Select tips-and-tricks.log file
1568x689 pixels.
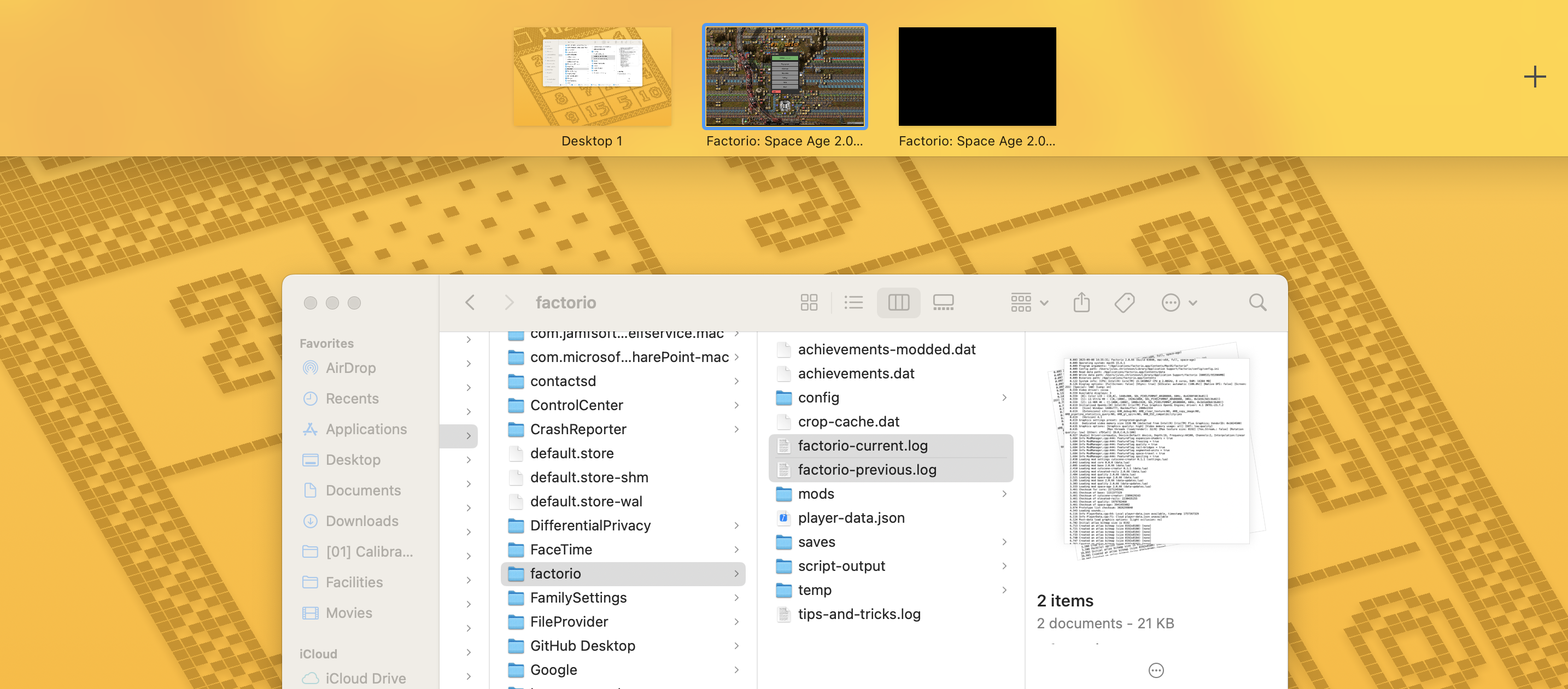point(891,614)
